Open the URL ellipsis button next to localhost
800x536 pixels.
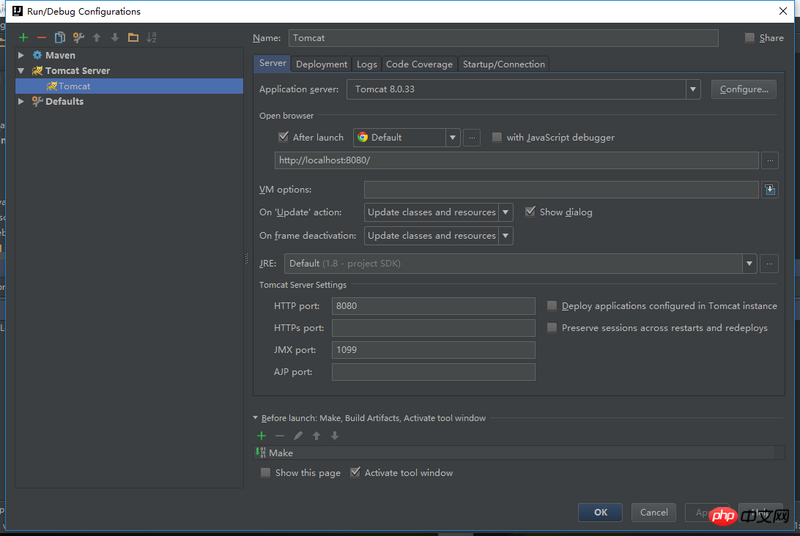(770, 161)
